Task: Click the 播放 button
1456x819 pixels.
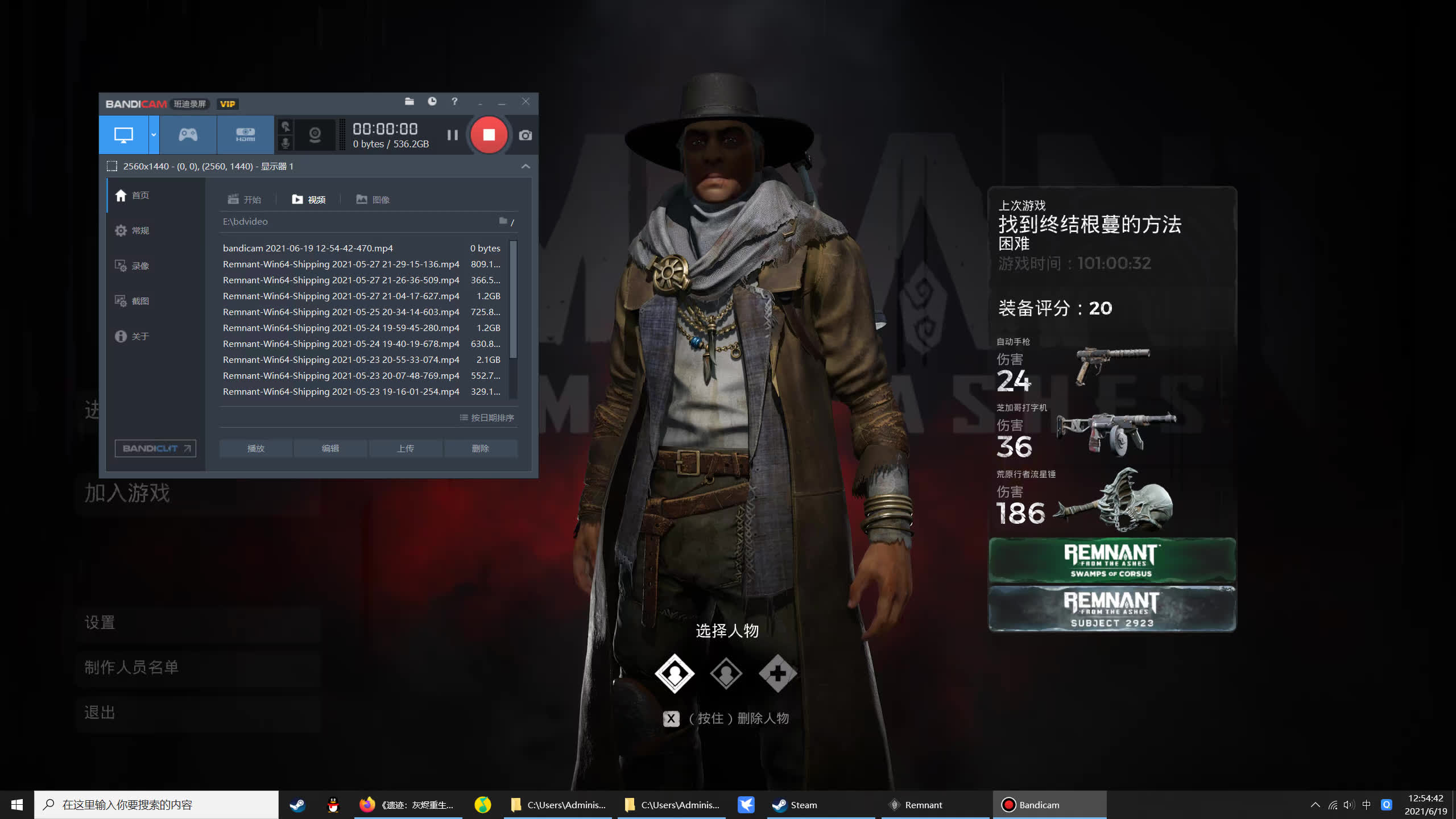Action: (x=256, y=448)
